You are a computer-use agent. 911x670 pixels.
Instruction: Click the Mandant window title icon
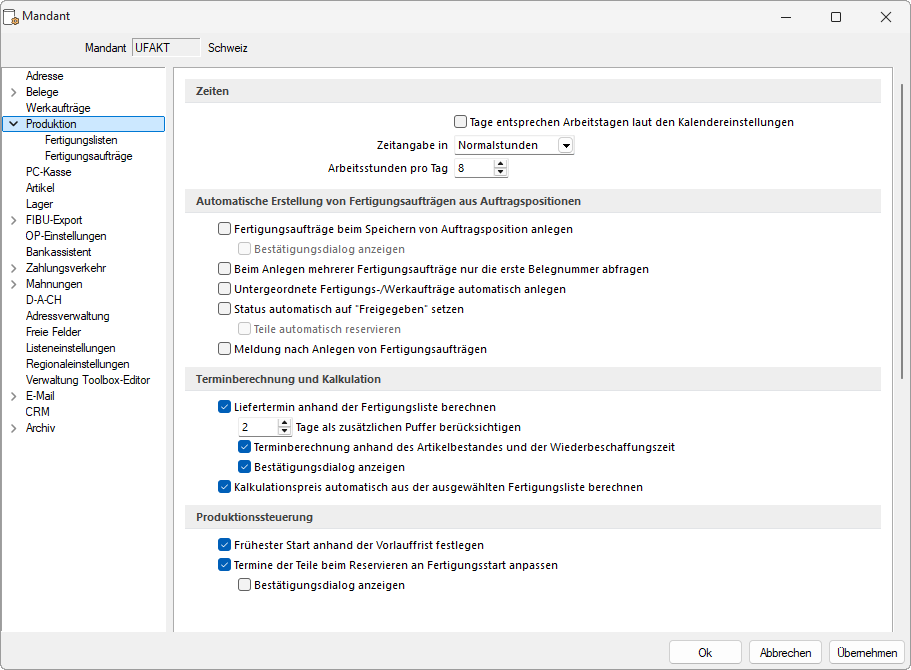point(13,17)
